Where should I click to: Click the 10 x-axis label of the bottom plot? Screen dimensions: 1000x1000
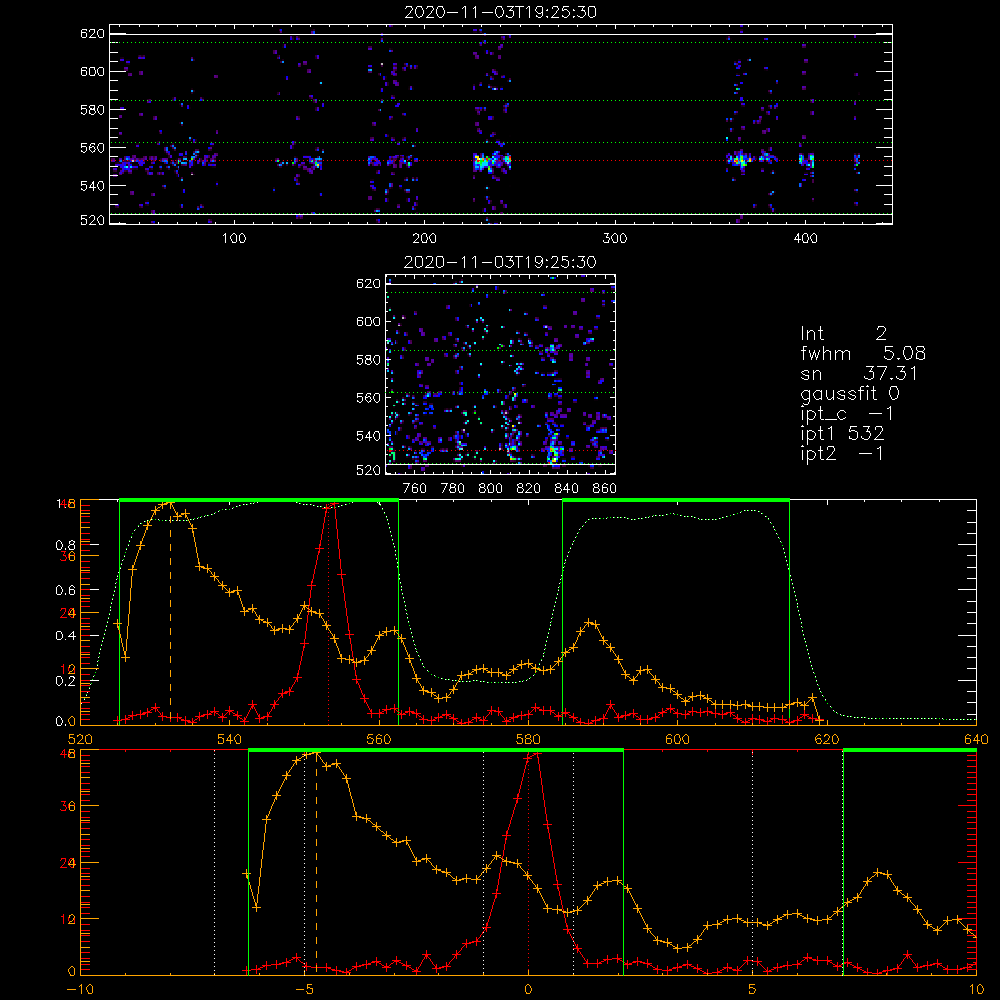coord(976,989)
